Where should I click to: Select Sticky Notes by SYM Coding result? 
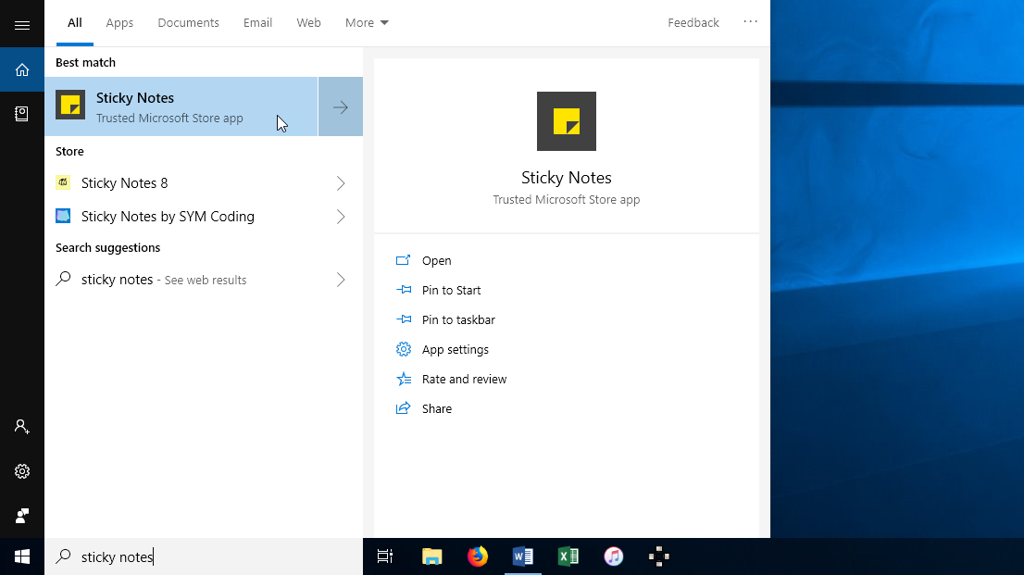coord(204,216)
